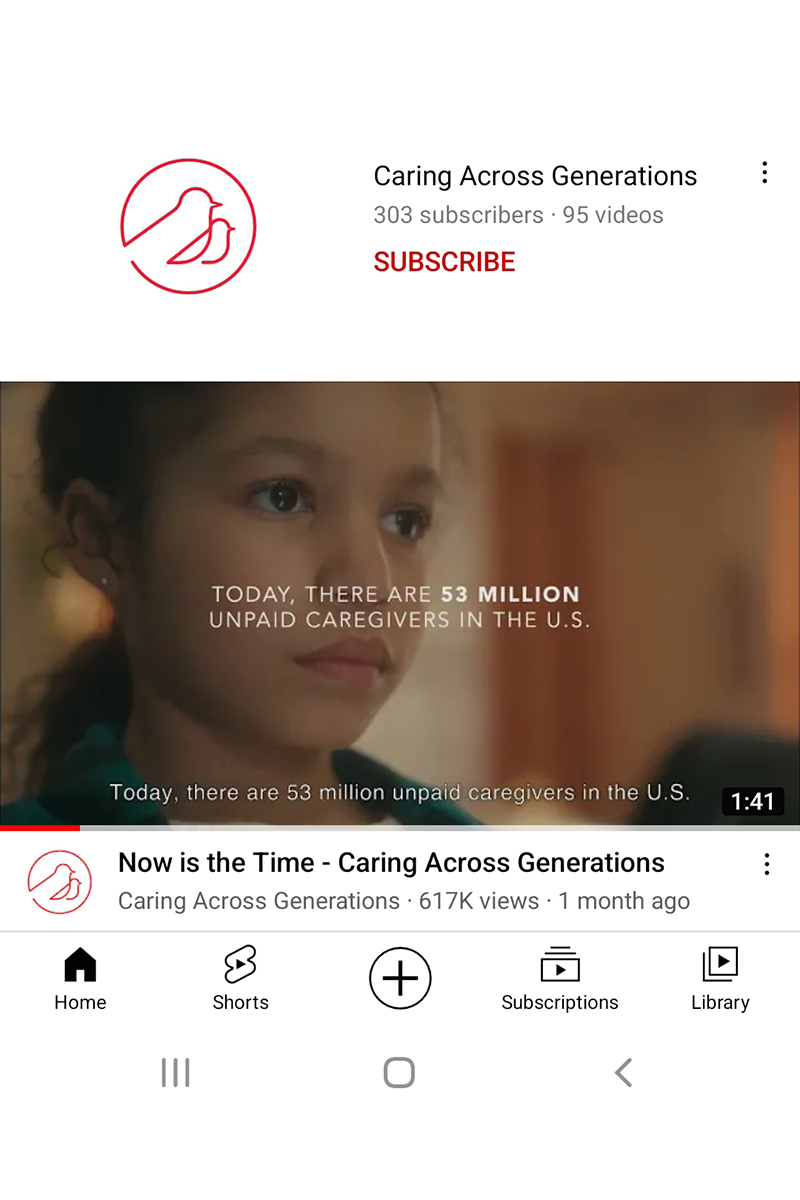Open the Home tab icon

[80, 965]
